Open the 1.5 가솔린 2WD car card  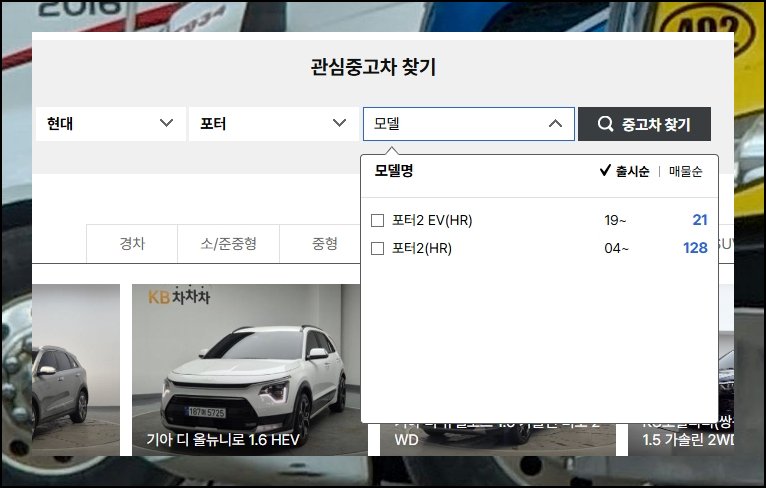click(x=681, y=370)
